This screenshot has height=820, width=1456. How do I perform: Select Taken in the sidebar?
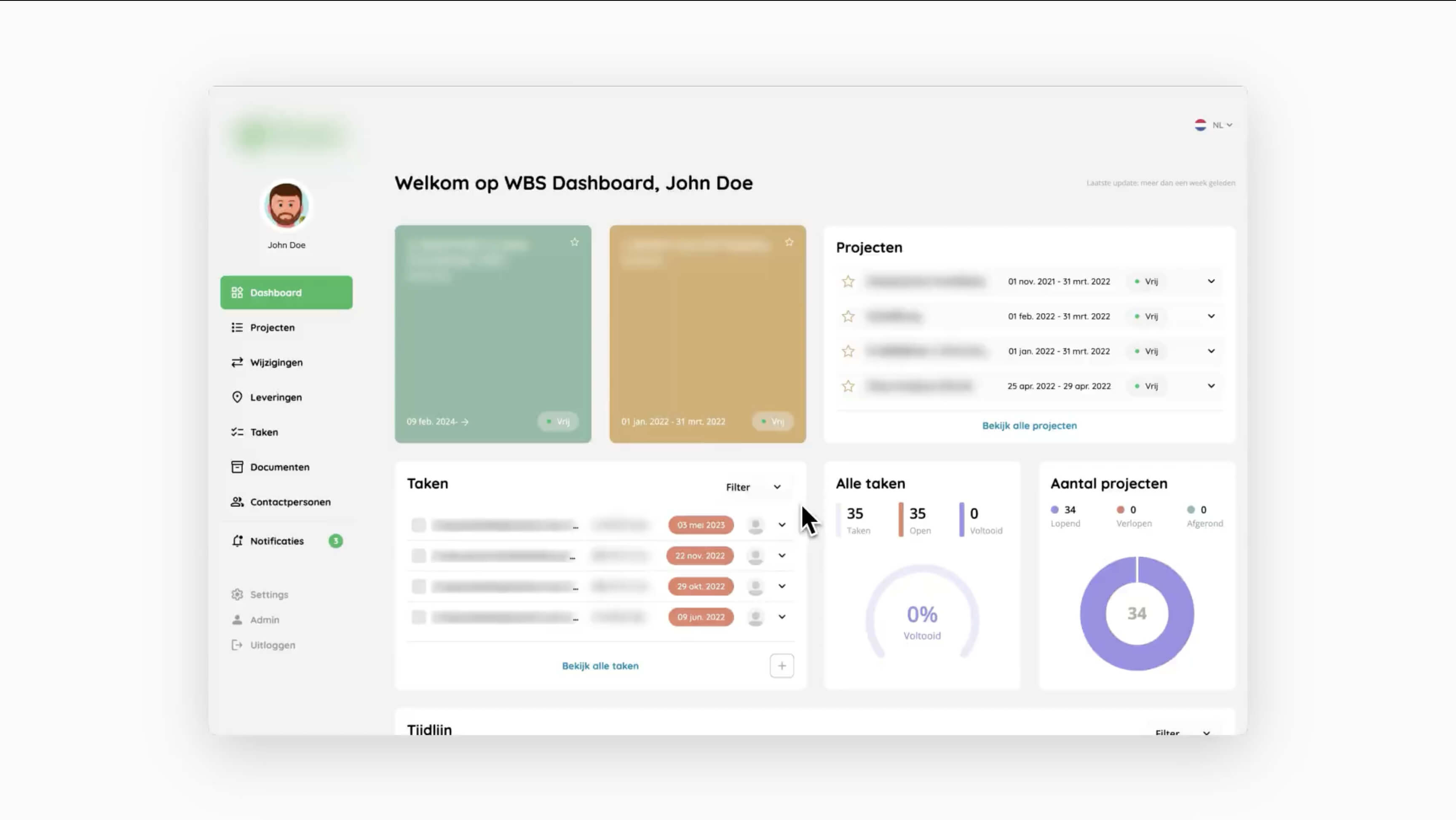click(263, 431)
